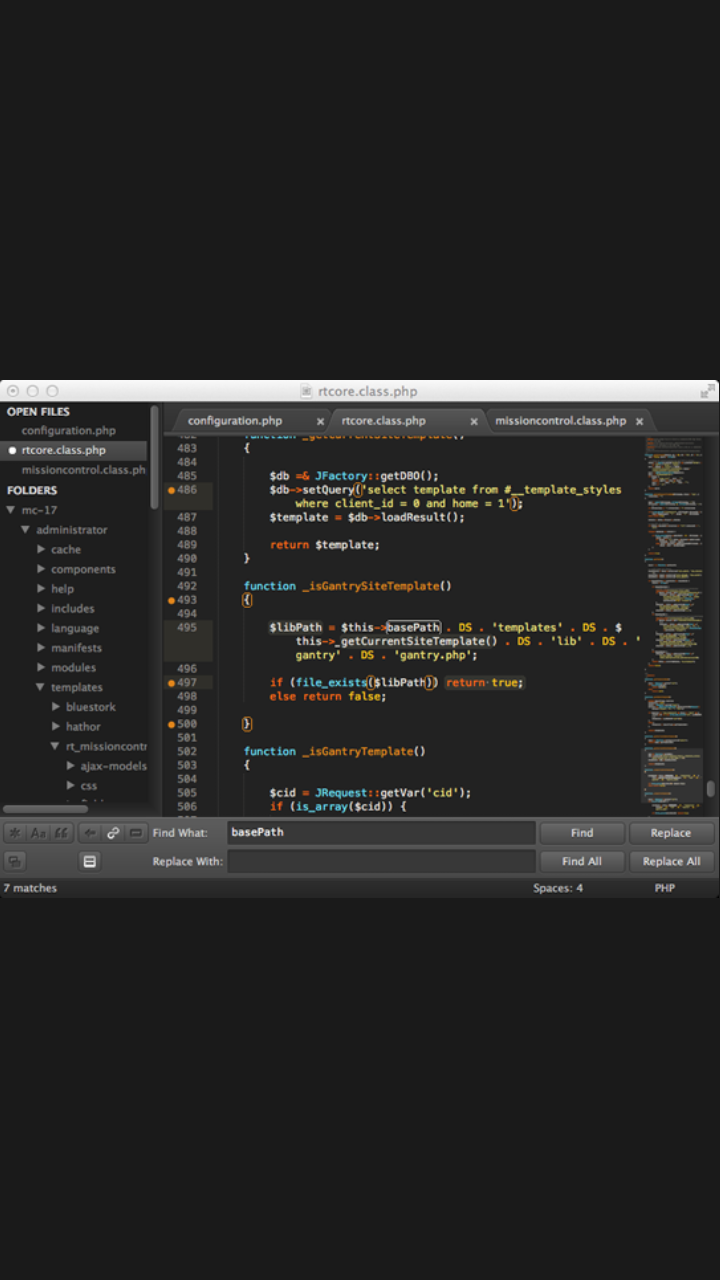The height and width of the screenshot is (1280, 720).
Task: Click the editor vertical scrollbar thumb
Action: click(711, 788)
